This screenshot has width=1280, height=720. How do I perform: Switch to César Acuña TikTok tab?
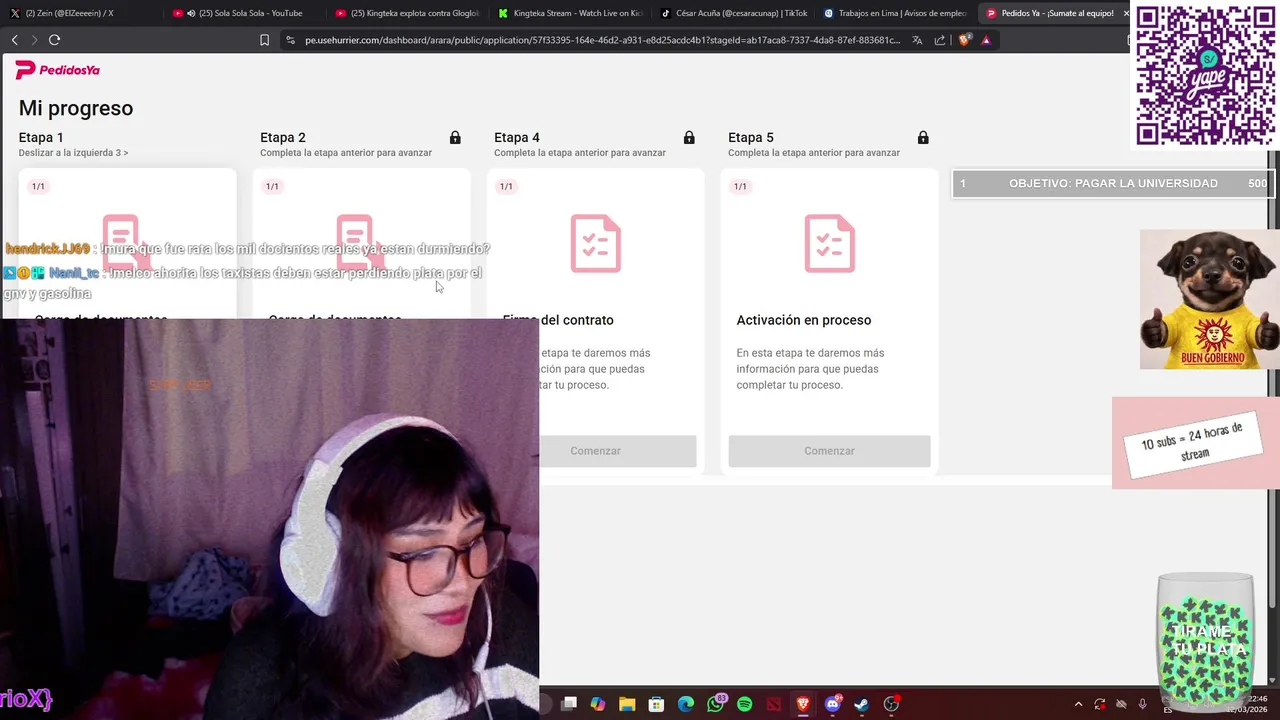[732, 13]
